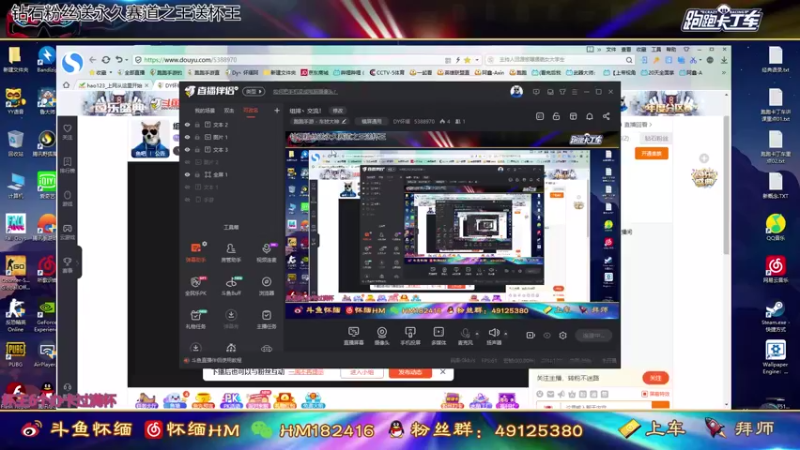
Task: Click the 横屏通用 button
Action: [x=371, y=121]
